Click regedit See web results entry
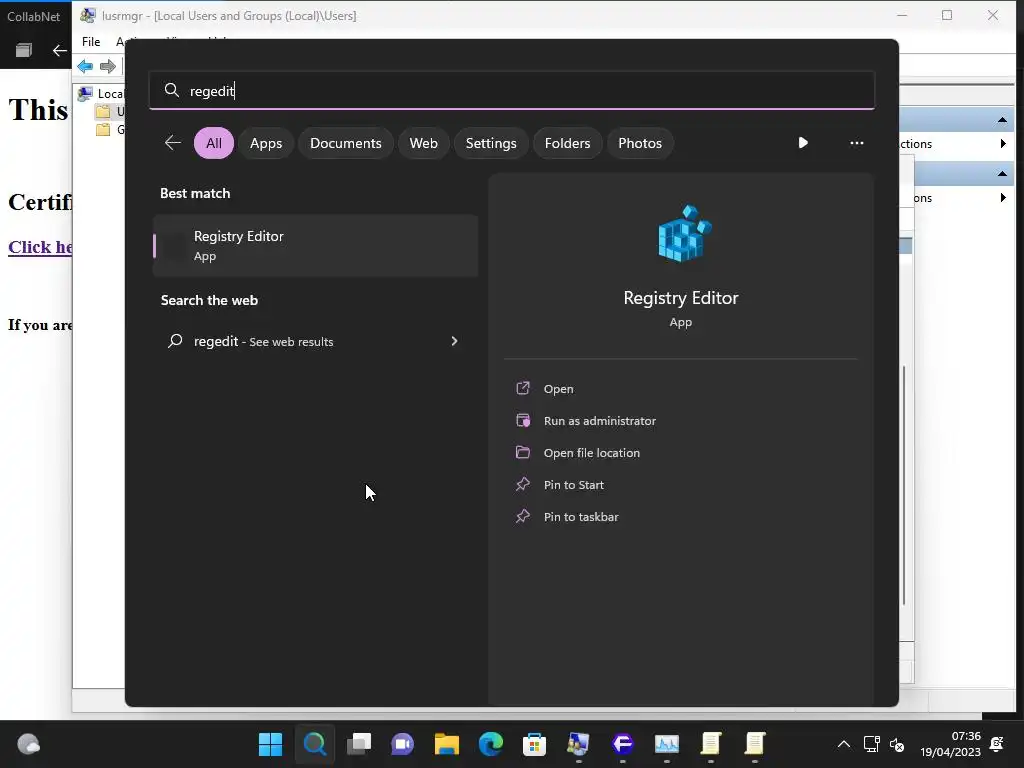 click(313, 341)
